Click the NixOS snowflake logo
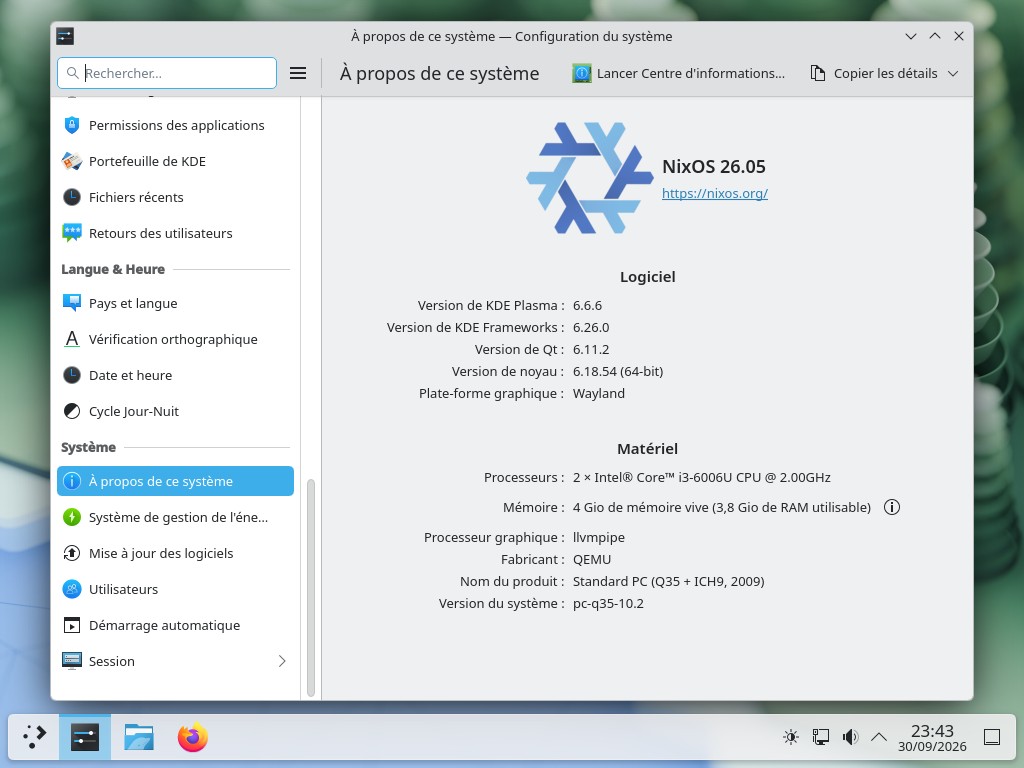Screen dimensions: 1024x768 [x=590, y=178]
